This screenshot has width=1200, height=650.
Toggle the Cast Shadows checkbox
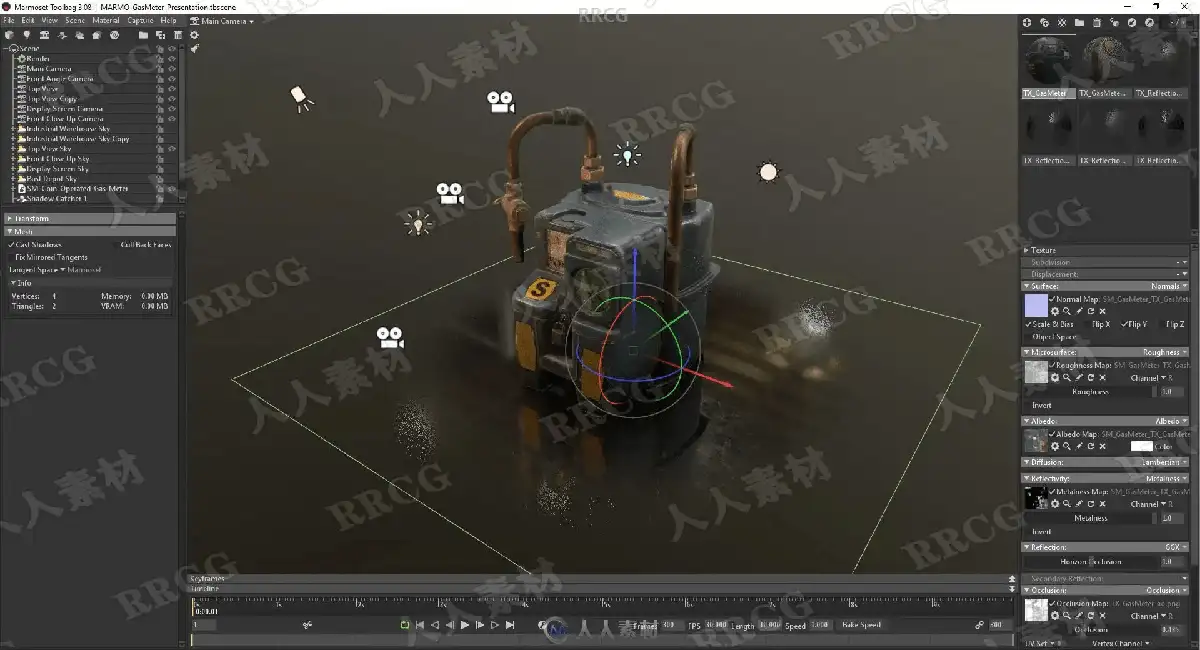coord(12,244)
